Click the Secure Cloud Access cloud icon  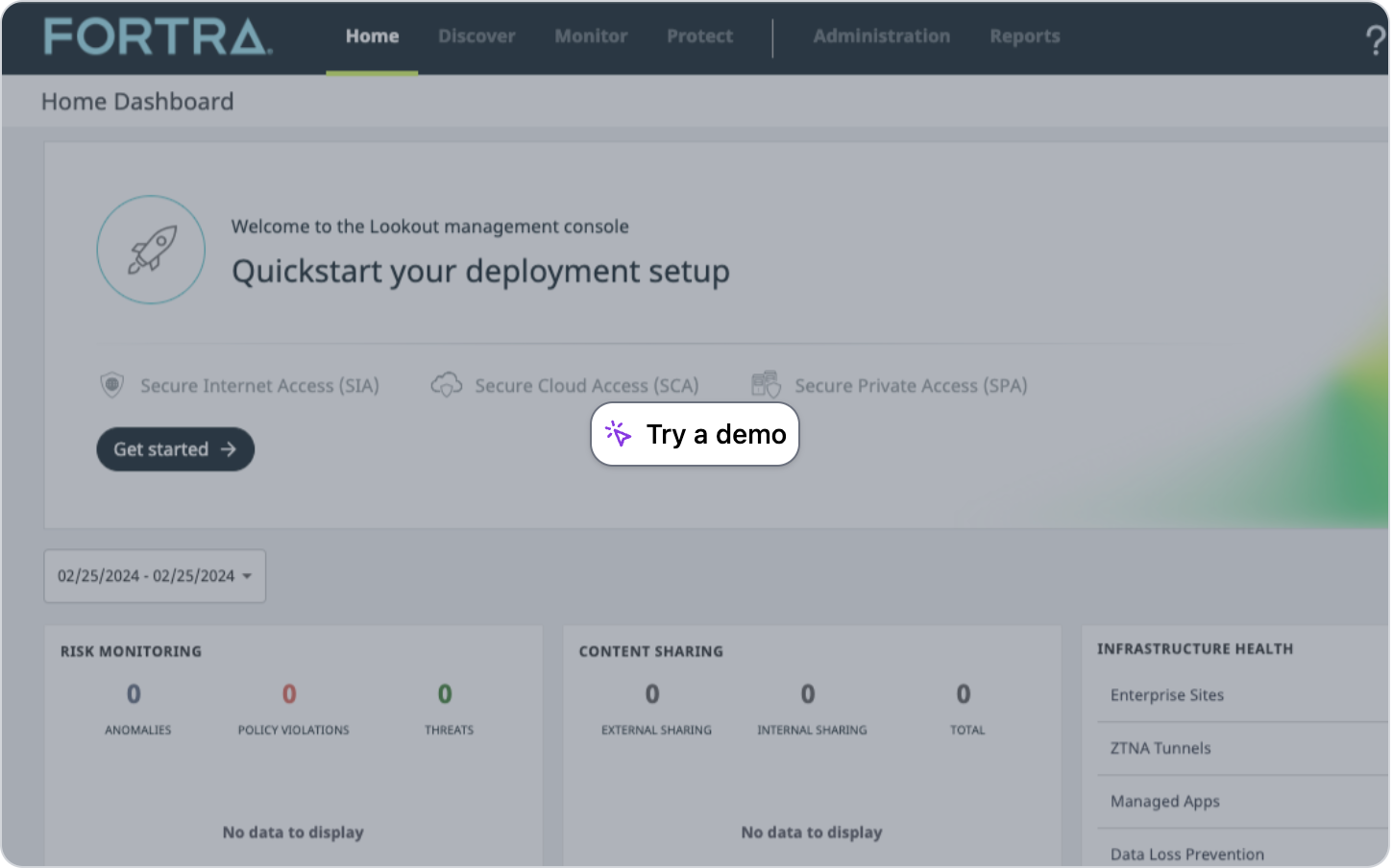pyautogui.click(x=447, y=385)
